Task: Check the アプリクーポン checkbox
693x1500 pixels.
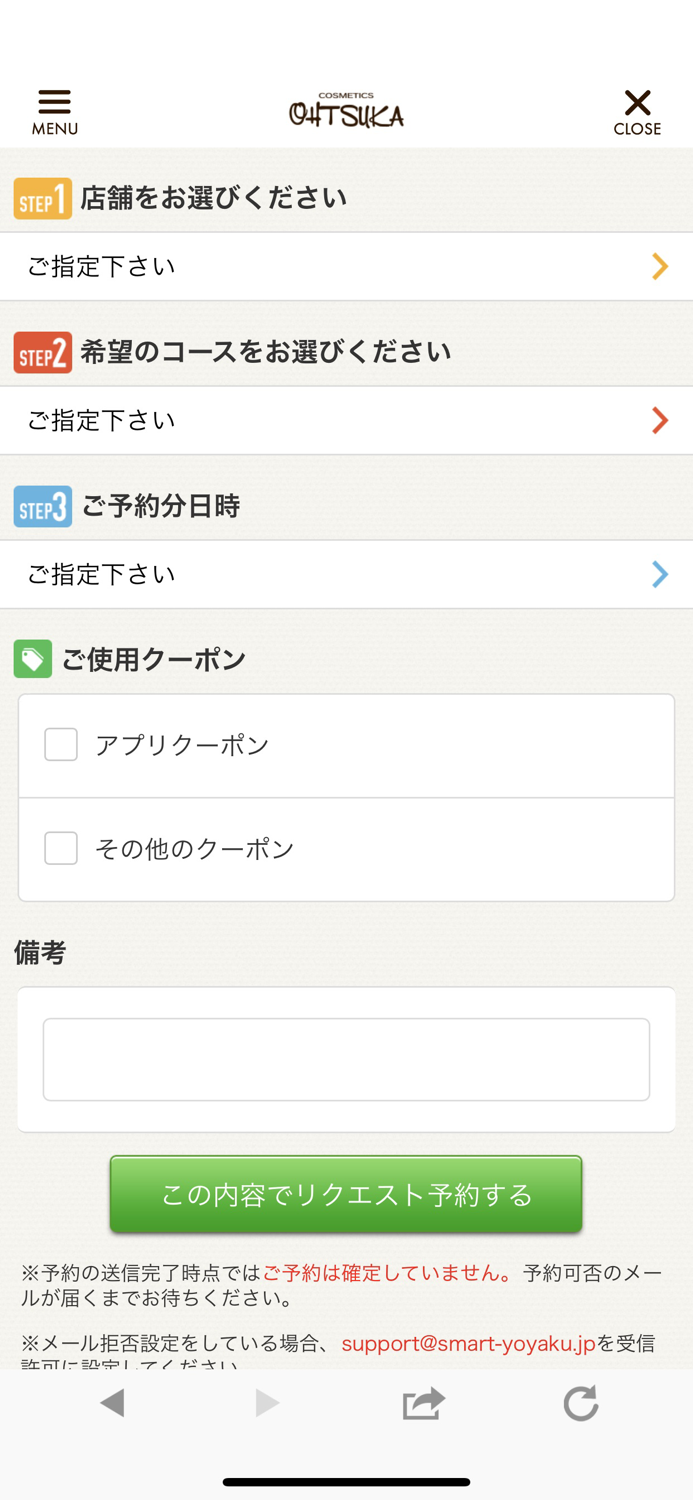Action: [x=61, y=745]
